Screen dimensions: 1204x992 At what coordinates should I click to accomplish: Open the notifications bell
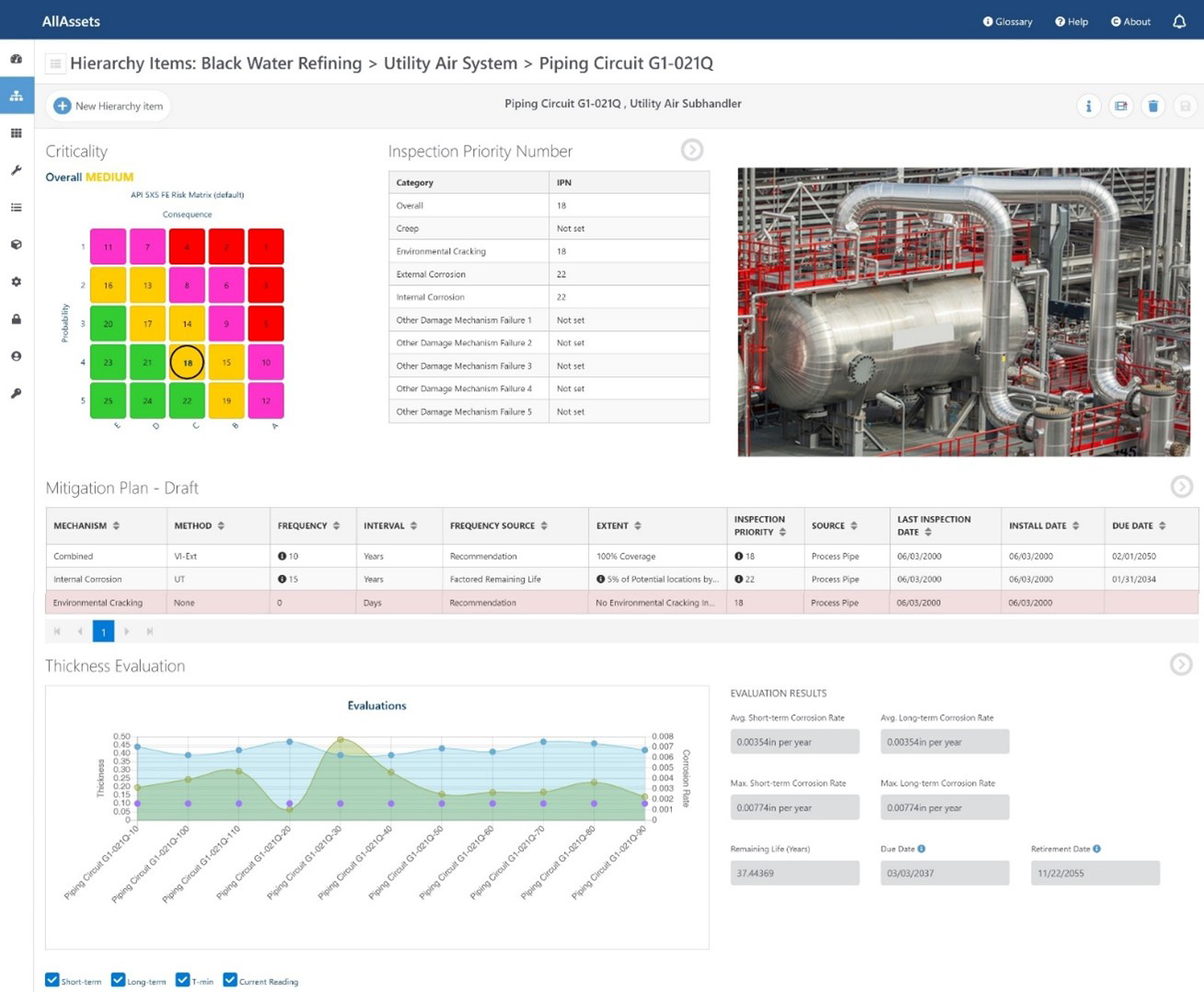click(x=1179, y=20)
